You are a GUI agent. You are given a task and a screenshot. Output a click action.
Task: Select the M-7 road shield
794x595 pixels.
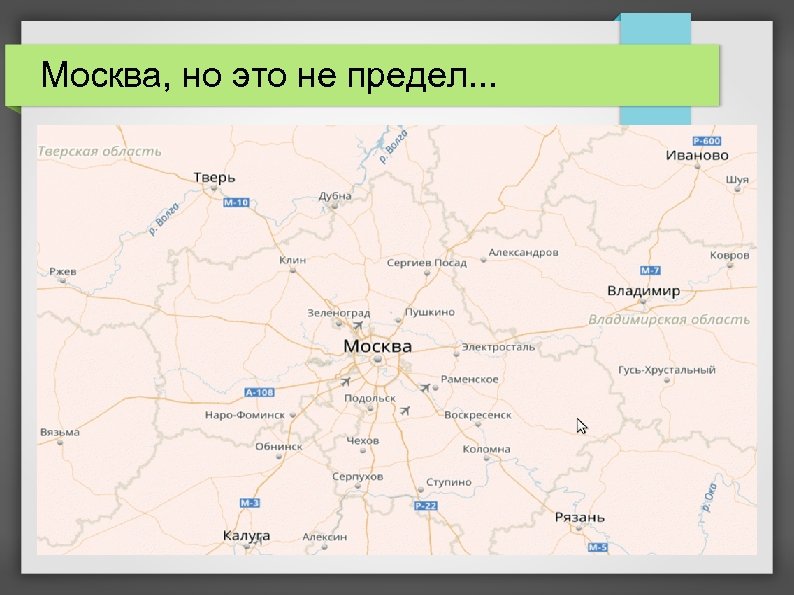650,270
